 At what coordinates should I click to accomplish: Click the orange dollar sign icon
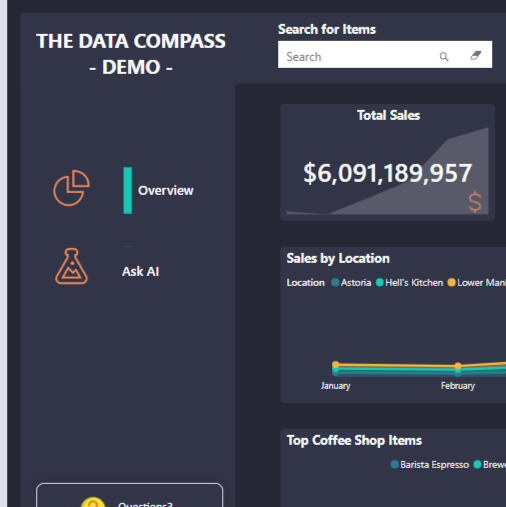pos(475,202)
